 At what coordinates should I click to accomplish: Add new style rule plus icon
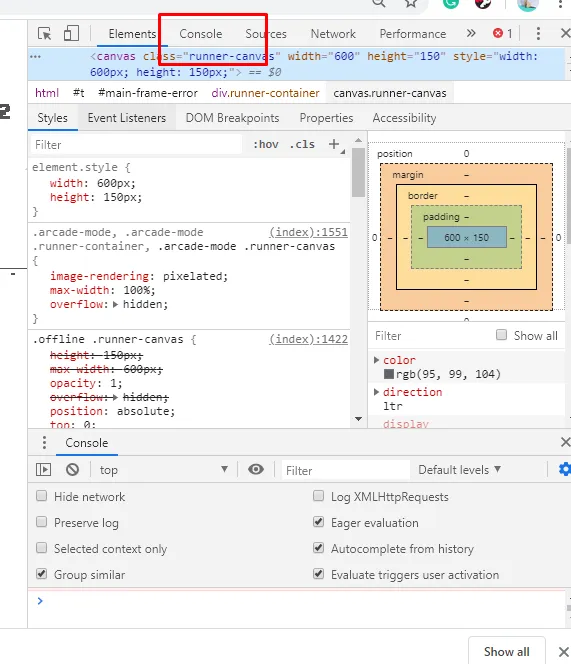(334, 144)
